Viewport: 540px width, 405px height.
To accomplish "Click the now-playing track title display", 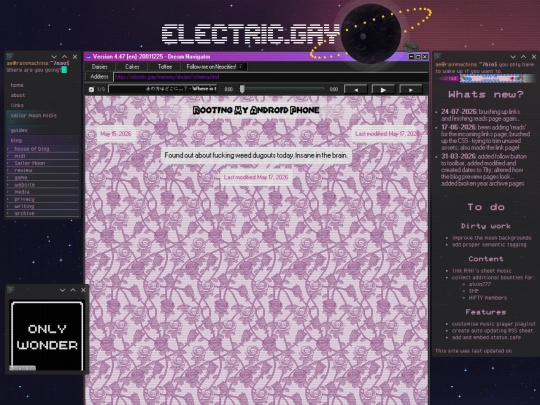I will click(163, 89).
